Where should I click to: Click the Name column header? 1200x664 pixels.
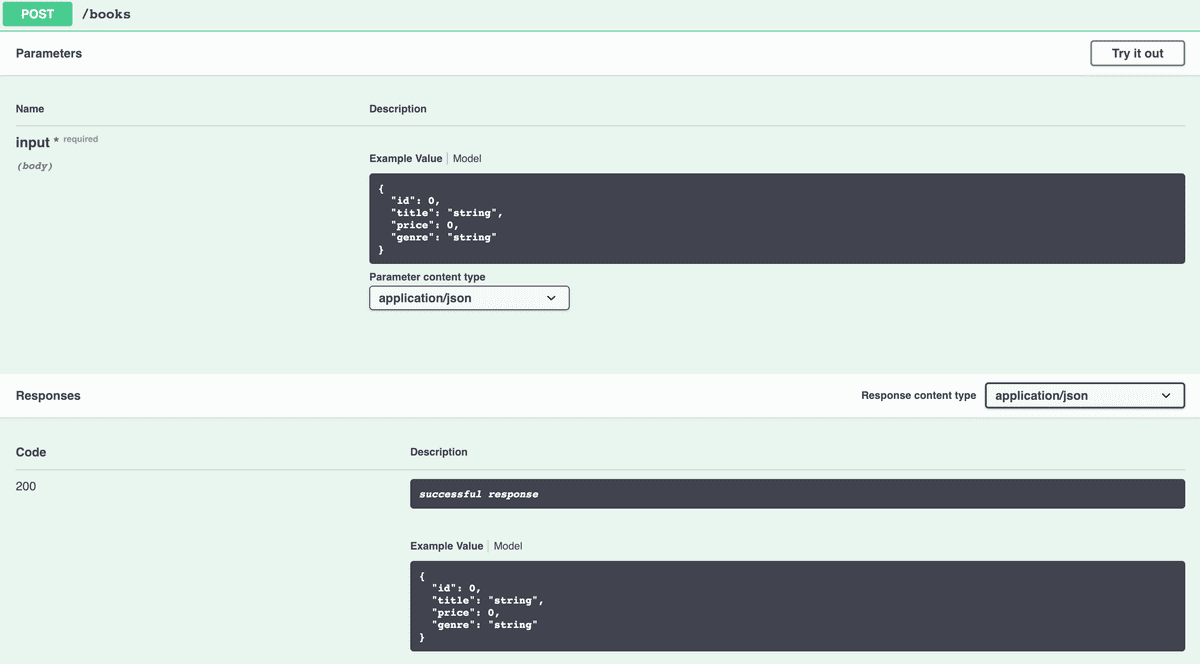tap(30, 109)
